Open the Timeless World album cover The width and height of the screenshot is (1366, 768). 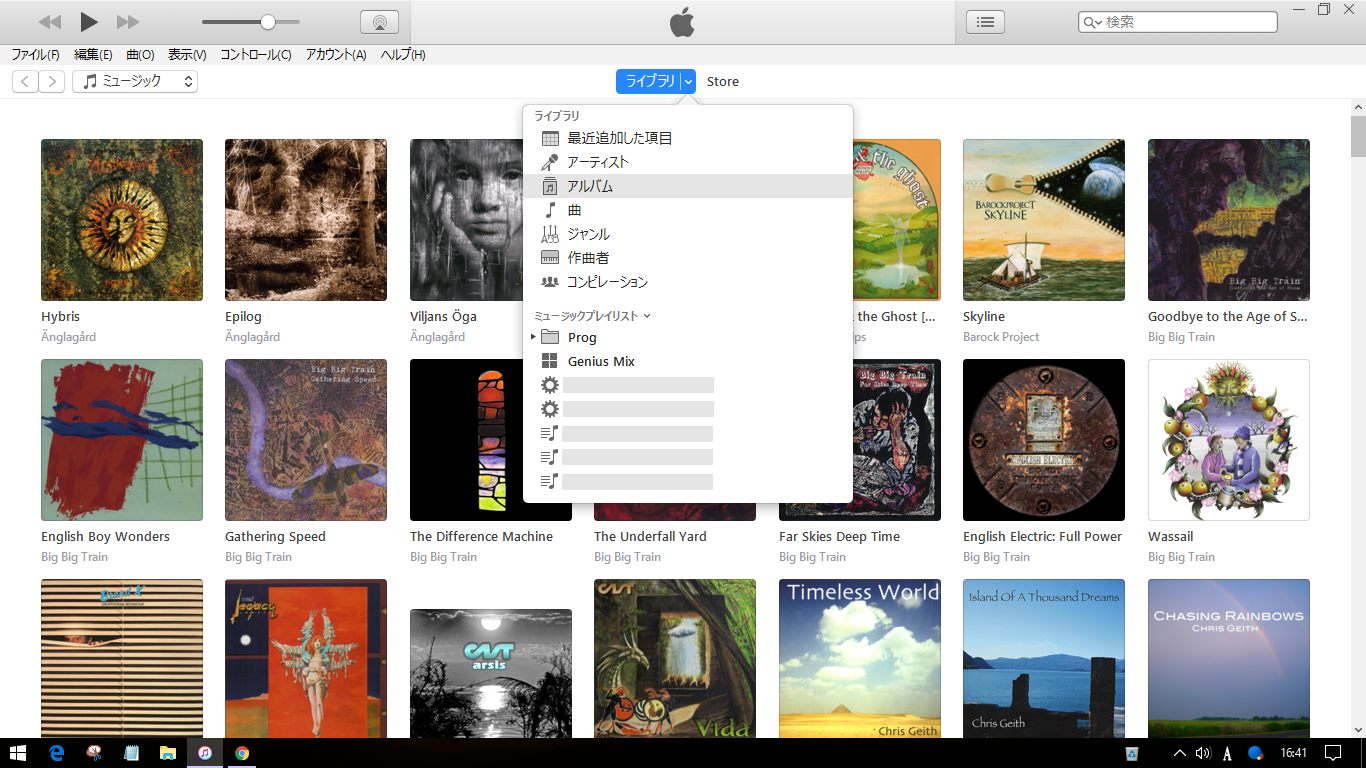click(x=860, y=658)
